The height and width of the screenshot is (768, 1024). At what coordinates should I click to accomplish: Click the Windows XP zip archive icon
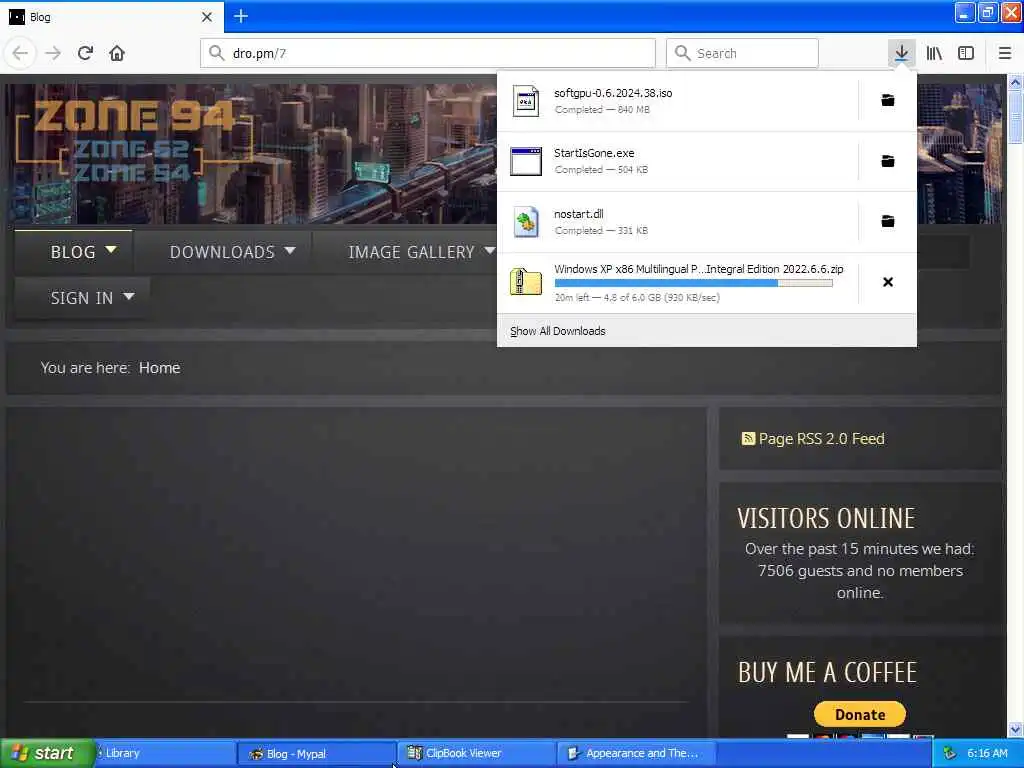coord(526,282)
